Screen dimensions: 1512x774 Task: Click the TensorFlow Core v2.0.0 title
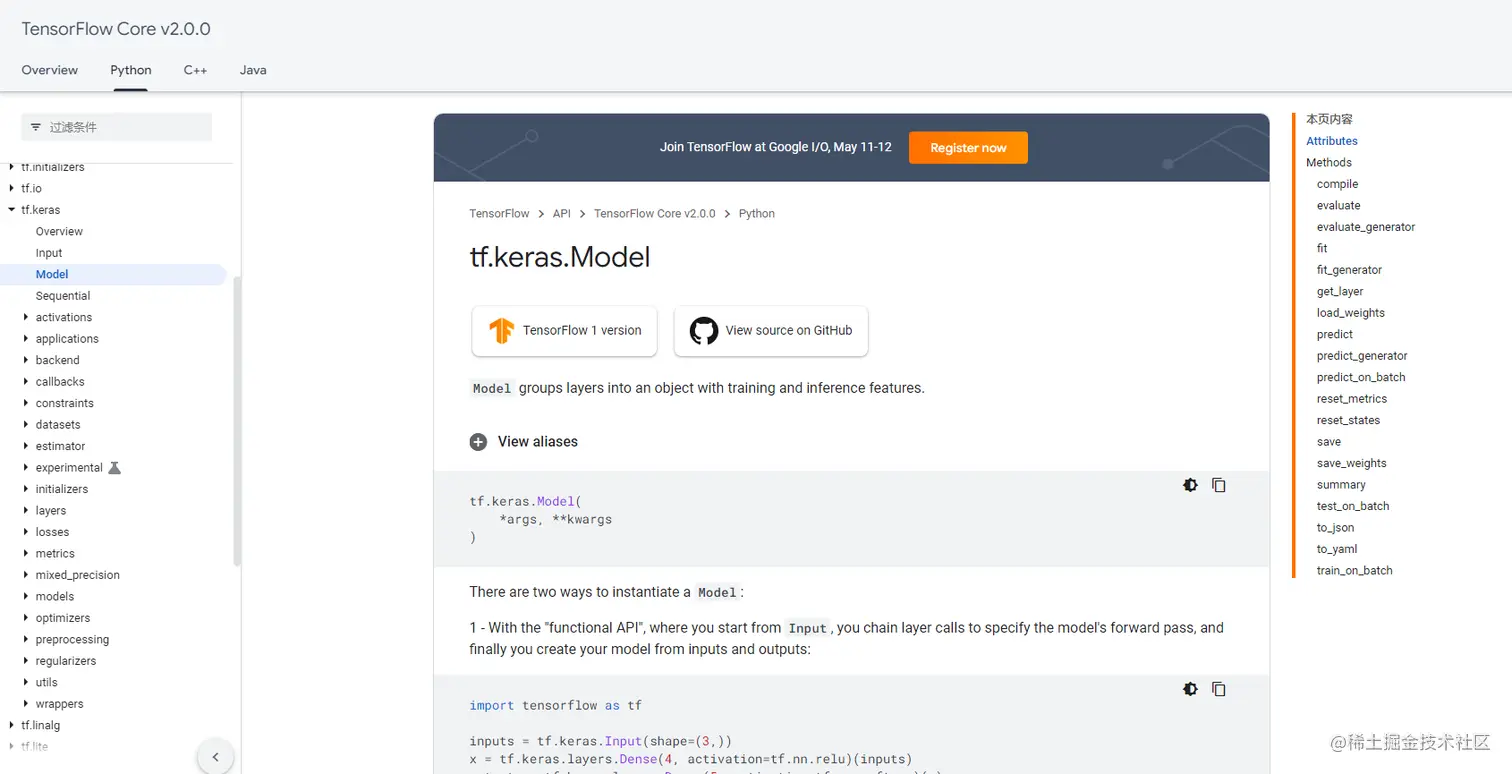coord(116,29)
